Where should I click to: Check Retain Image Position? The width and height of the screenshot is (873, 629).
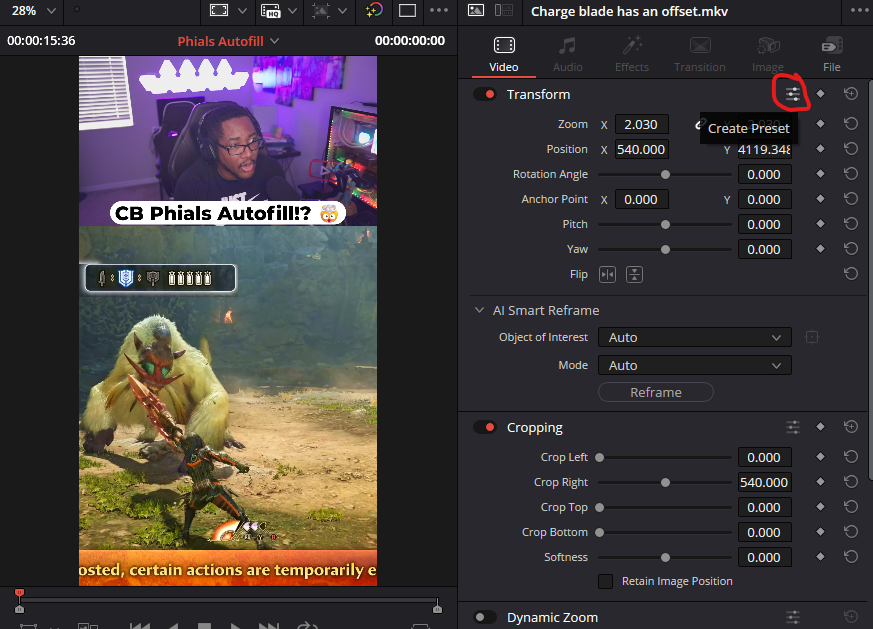pos(605,581)
